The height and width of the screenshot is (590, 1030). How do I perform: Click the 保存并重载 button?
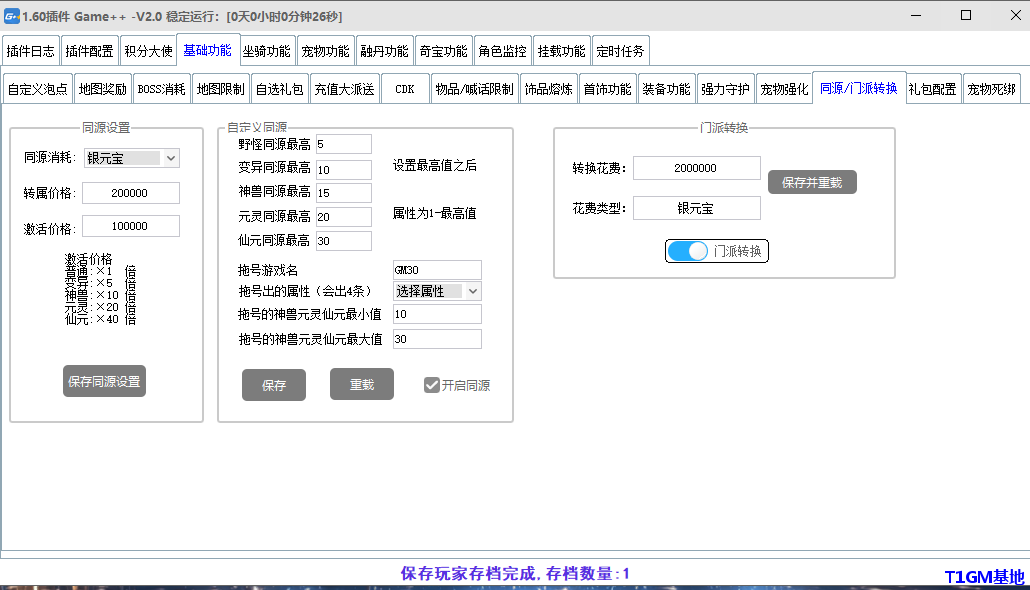point(812,182)
